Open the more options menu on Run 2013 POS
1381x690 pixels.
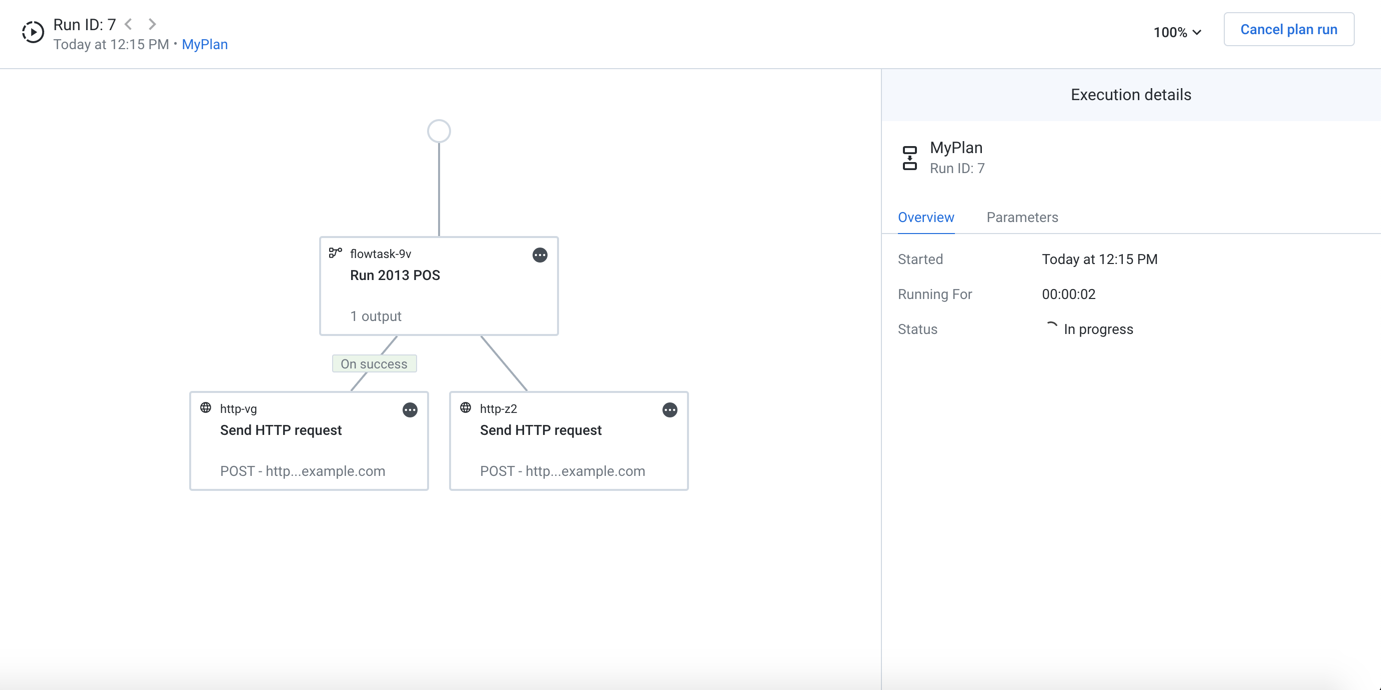pyautogui.click(x=540, y=255)
